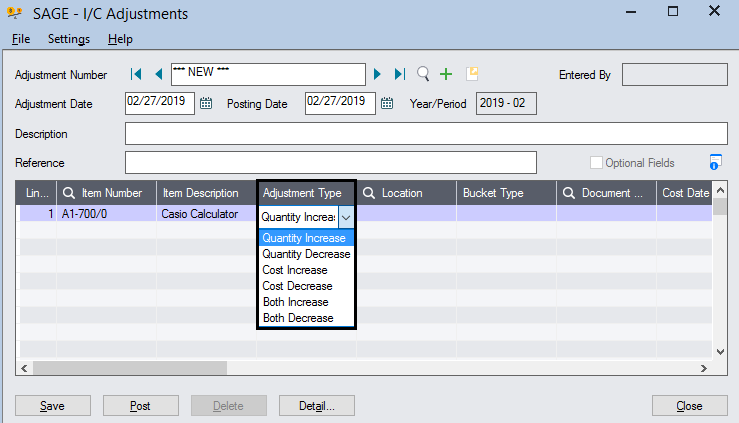This screenshot has height=423, width=739.
Task: Click the Description input field
Action: tap(426, 133)
